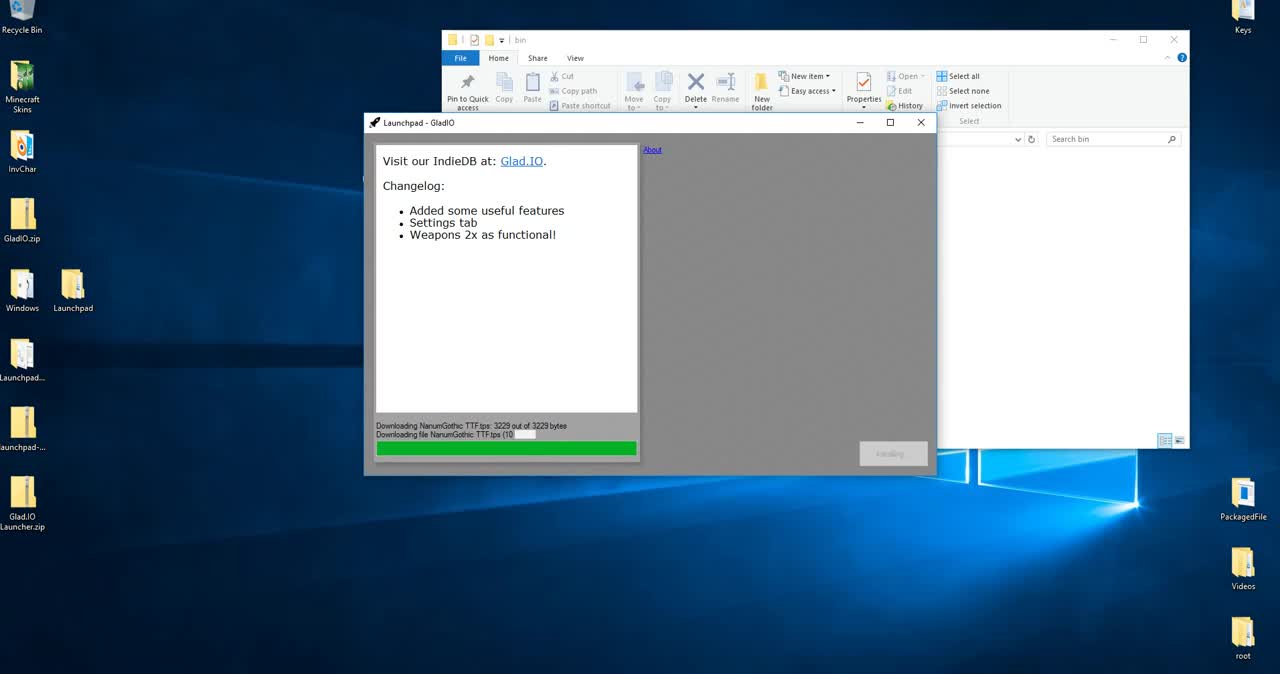The image size is (1280, 674).
Task: Open the Customize Quick Access Toolbar arrow
Action: (502, 41)
